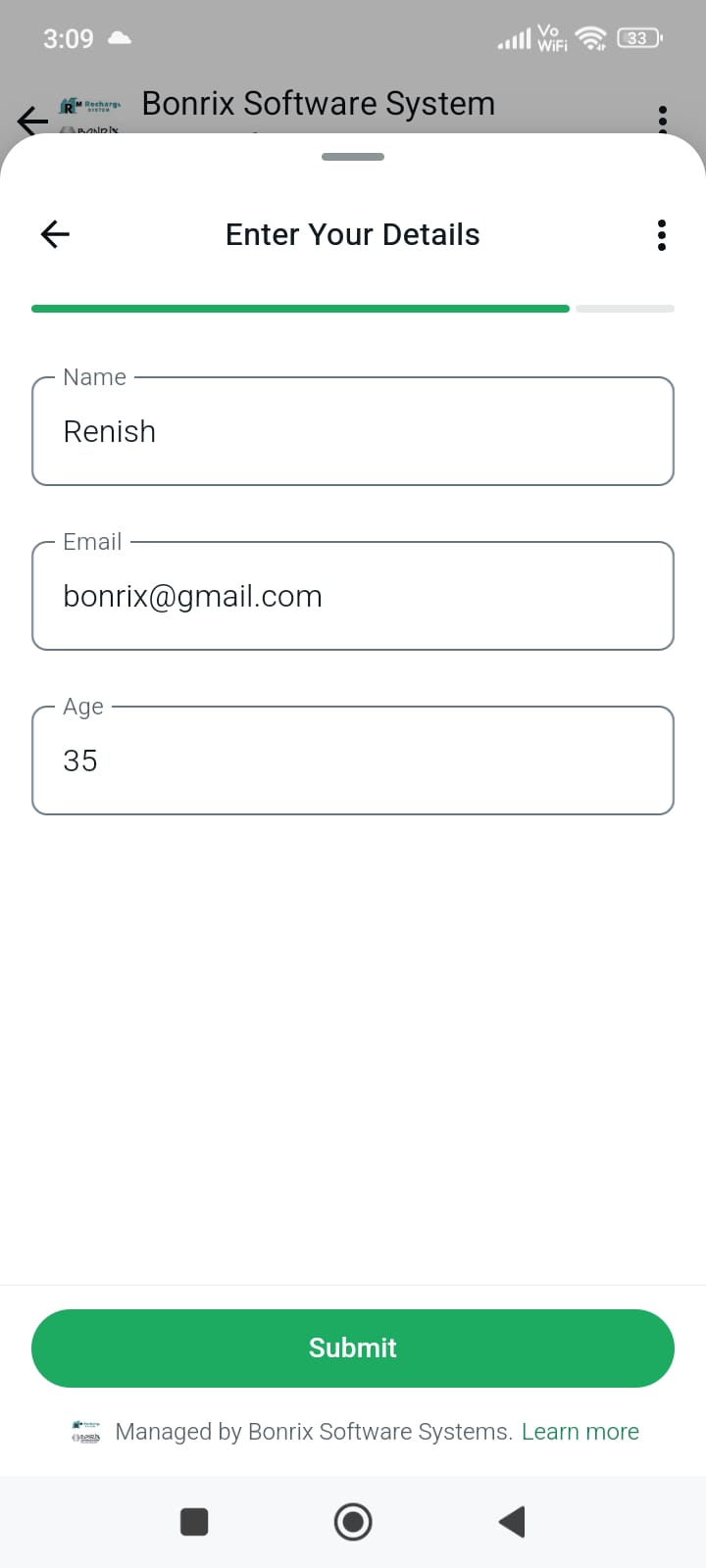The image size is (706, 1568).
Task: Tap the back arrow beside Enter Your Details
Action: [55, 234]
